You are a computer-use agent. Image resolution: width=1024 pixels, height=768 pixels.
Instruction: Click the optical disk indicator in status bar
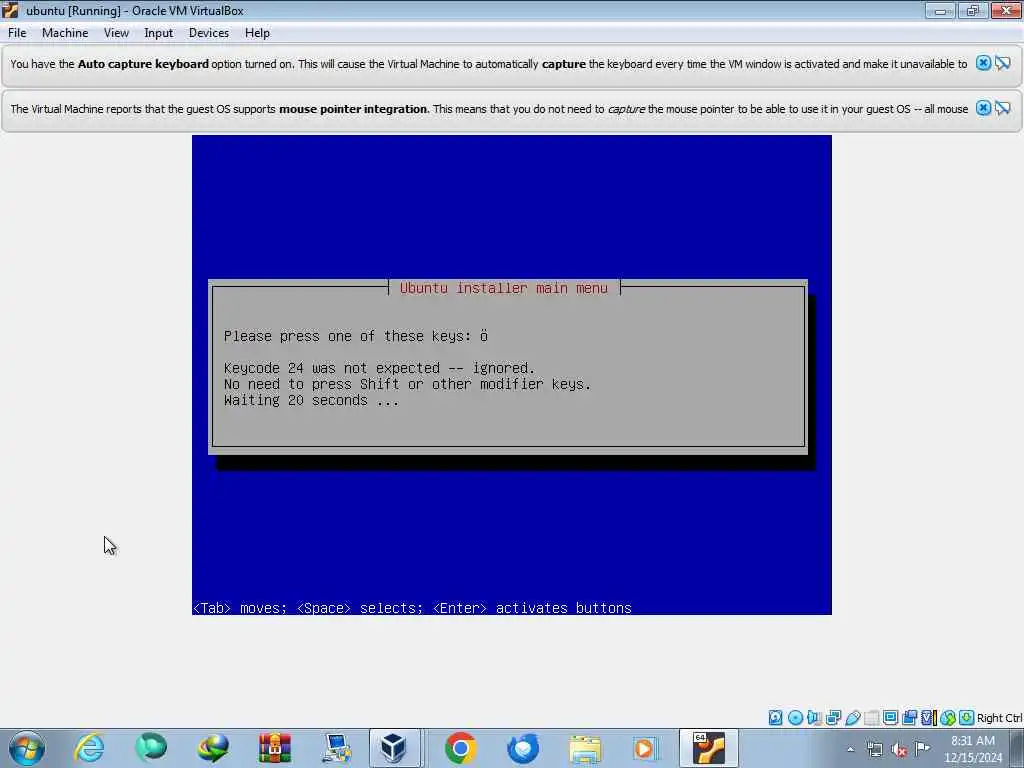point(795,718)
